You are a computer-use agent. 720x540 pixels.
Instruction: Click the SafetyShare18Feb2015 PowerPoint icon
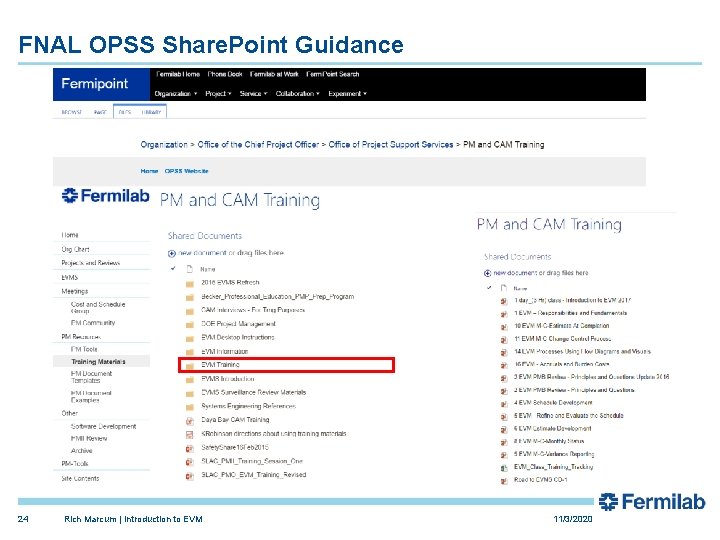click(x=190, y=448)
